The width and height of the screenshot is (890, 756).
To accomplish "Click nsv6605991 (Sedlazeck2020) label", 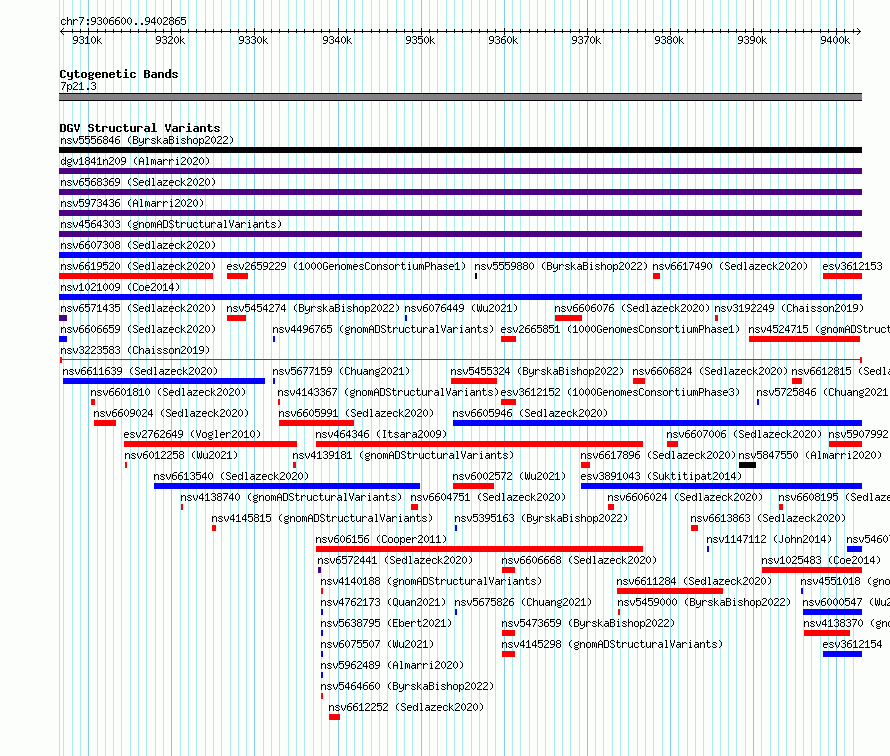I will point(356,413).
